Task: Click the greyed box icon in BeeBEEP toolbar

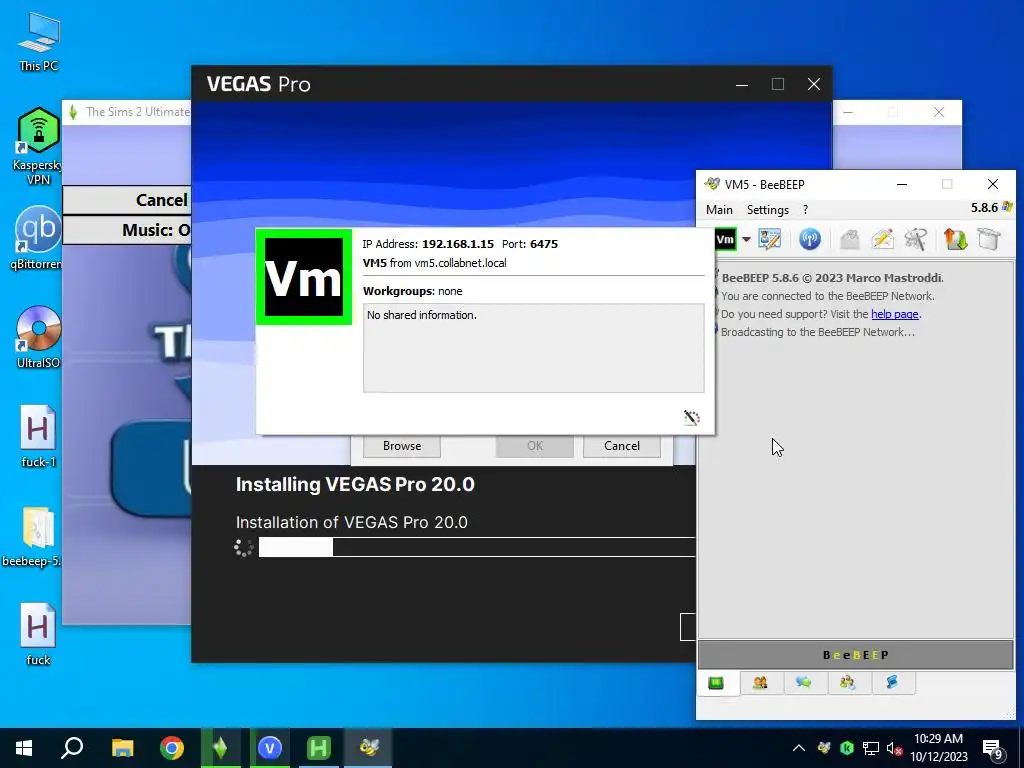Action: click(x=989, y=240)
